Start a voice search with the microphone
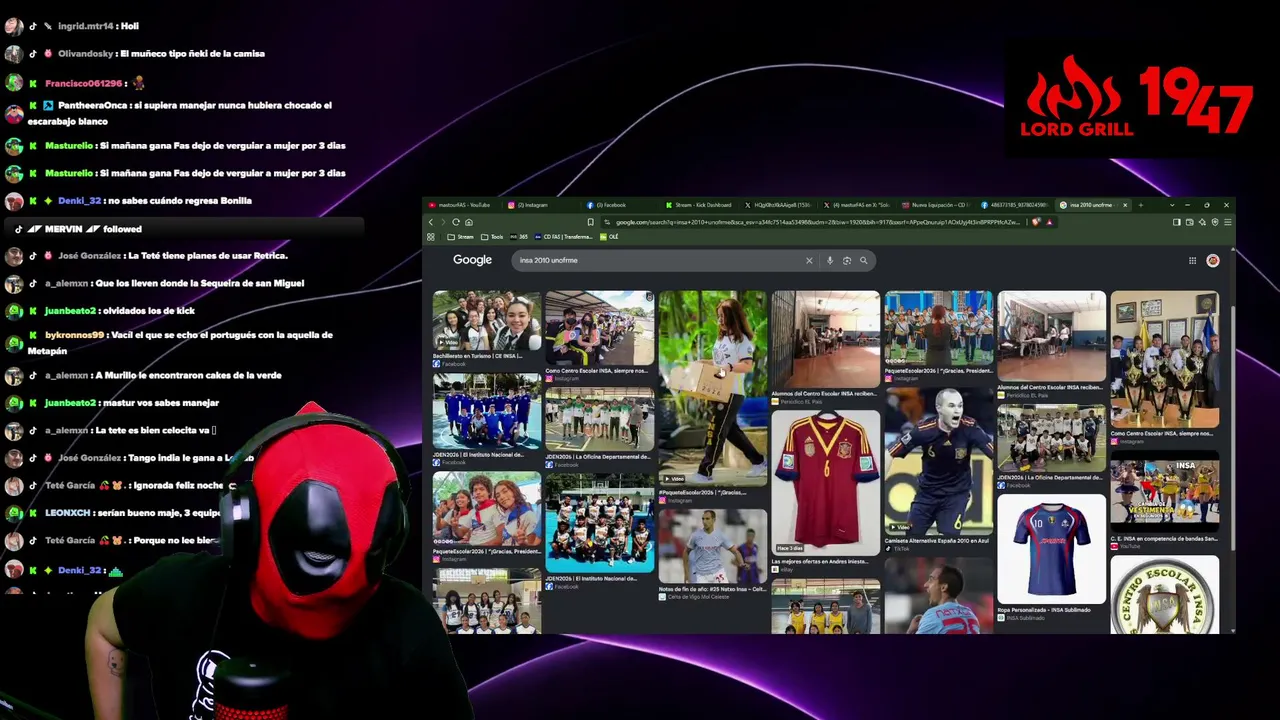This screenshot has height=720, width=1280. (x=829, y=261)
